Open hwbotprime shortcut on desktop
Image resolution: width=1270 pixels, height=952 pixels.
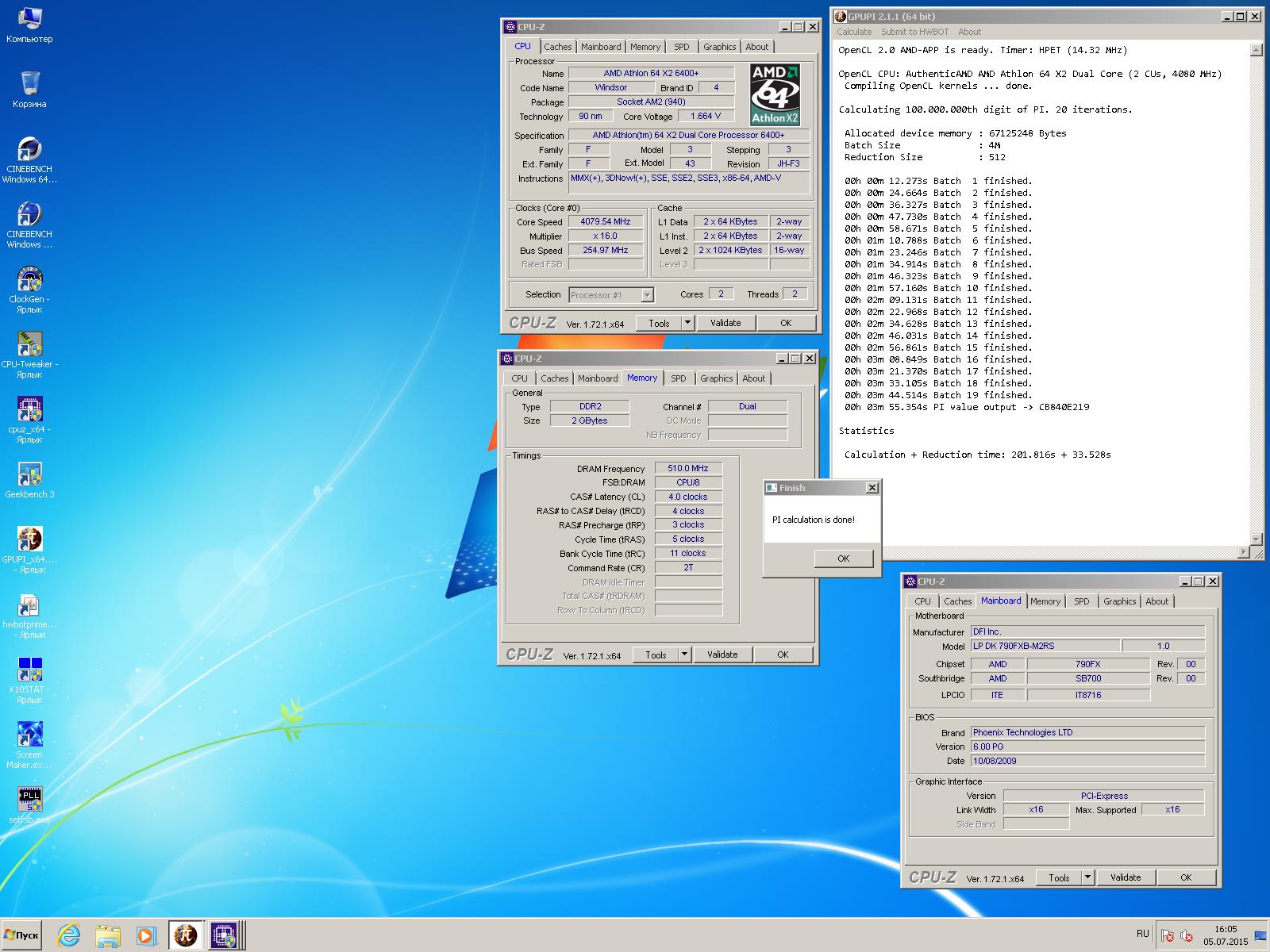pos(29,615)
